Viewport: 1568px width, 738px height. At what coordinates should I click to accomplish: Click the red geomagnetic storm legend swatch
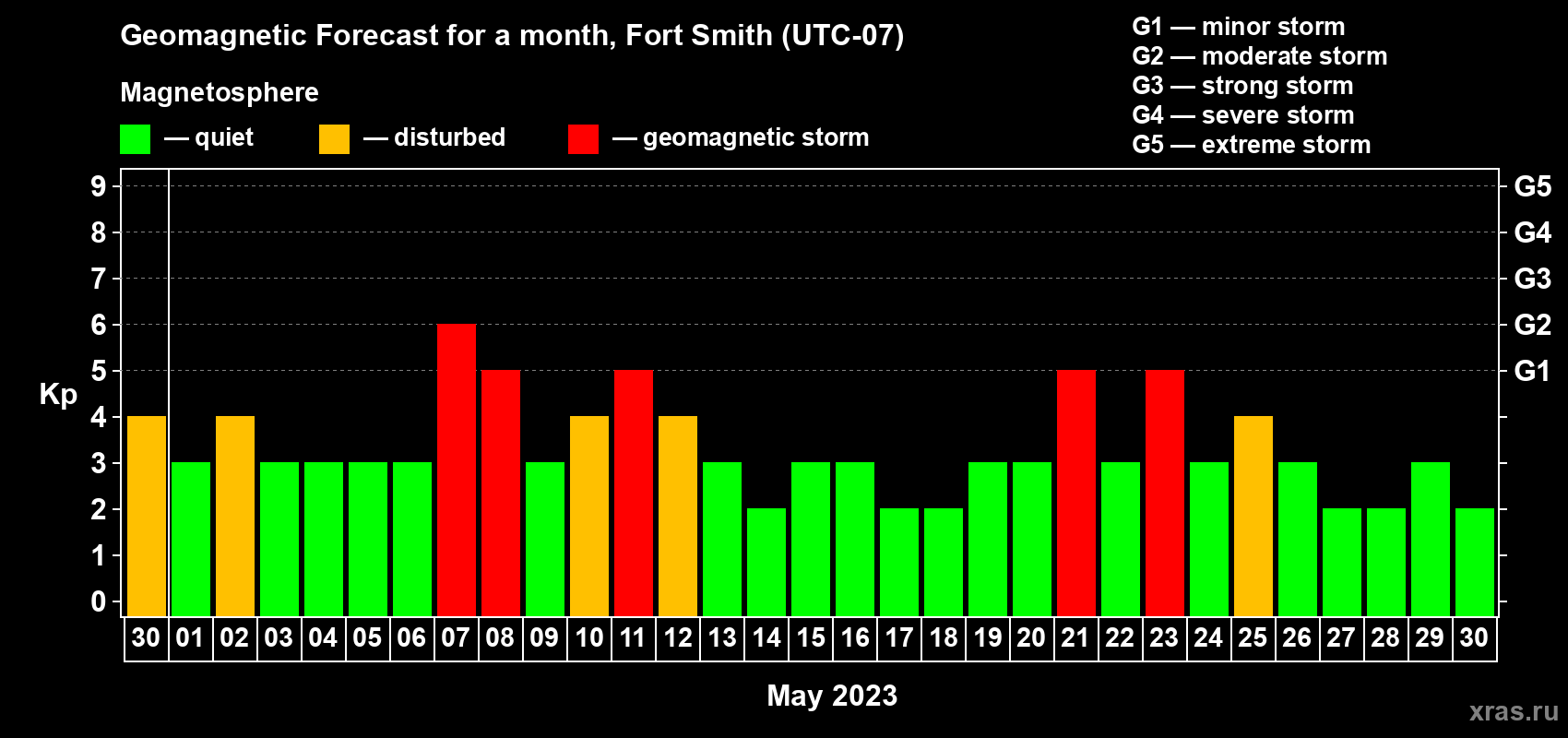(x=583, y=139)
